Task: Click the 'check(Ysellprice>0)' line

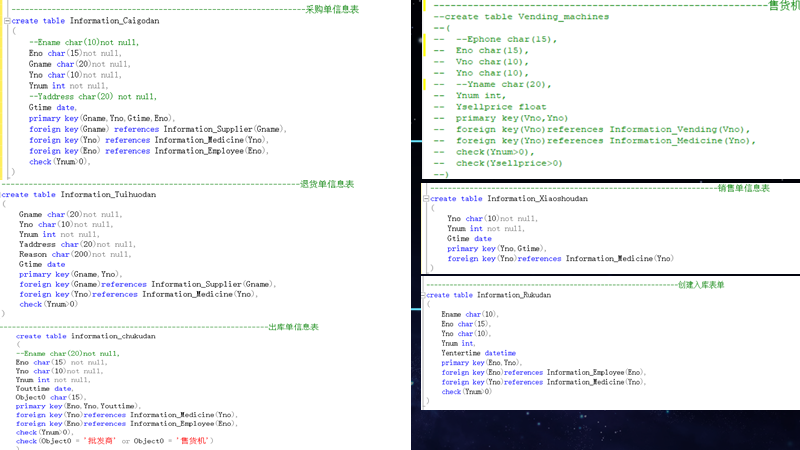Action: click(509, 163)
